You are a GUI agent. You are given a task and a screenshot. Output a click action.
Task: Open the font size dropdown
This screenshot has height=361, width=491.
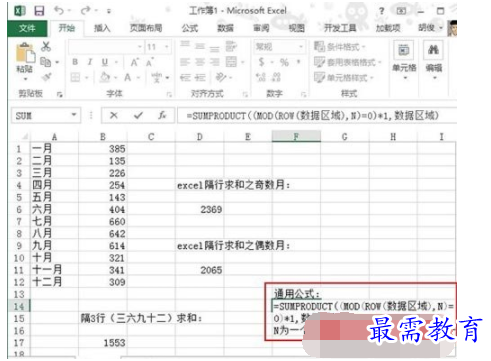[x=166, y=47]
